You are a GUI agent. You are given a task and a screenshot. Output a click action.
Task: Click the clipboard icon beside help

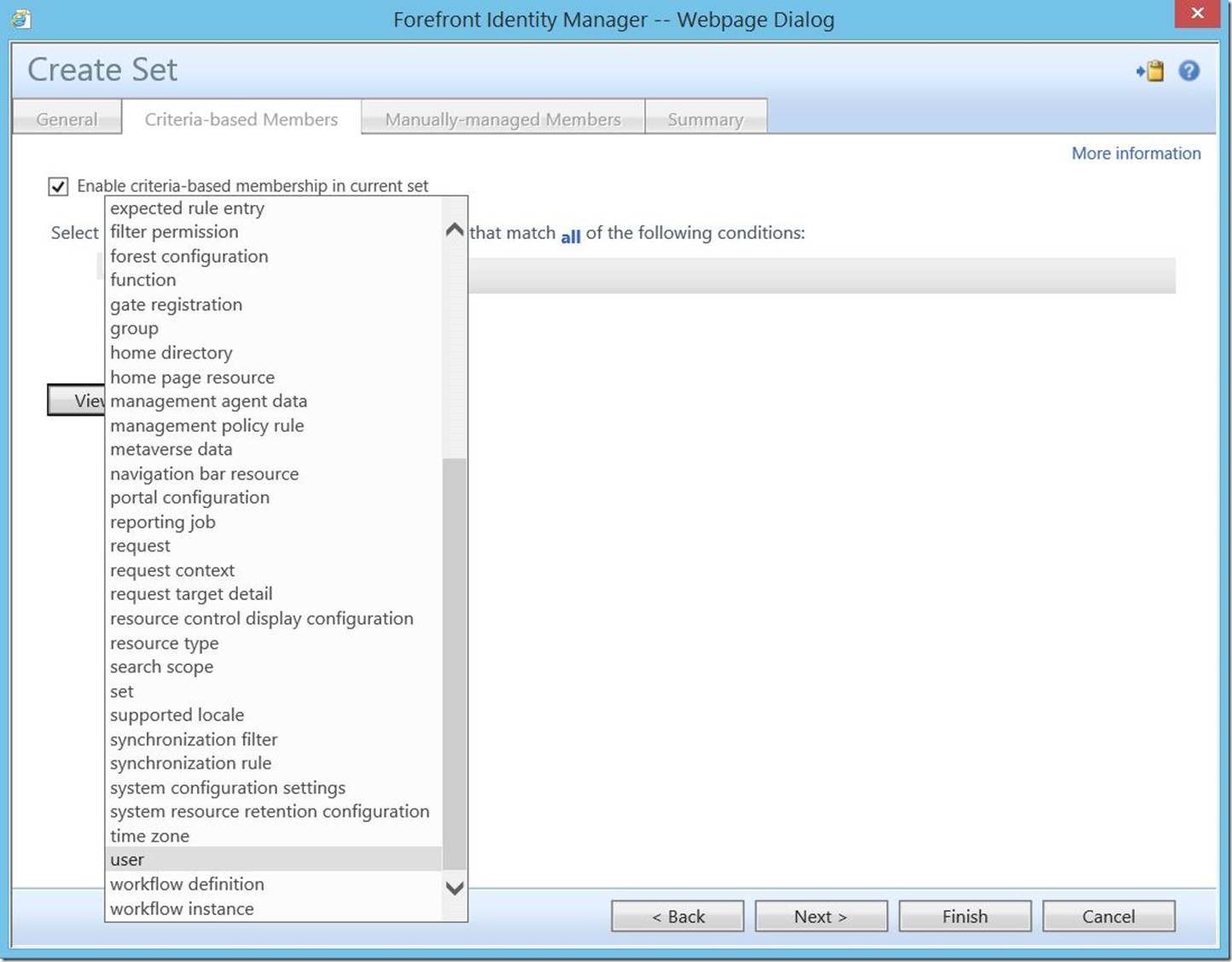(1150, 71)
